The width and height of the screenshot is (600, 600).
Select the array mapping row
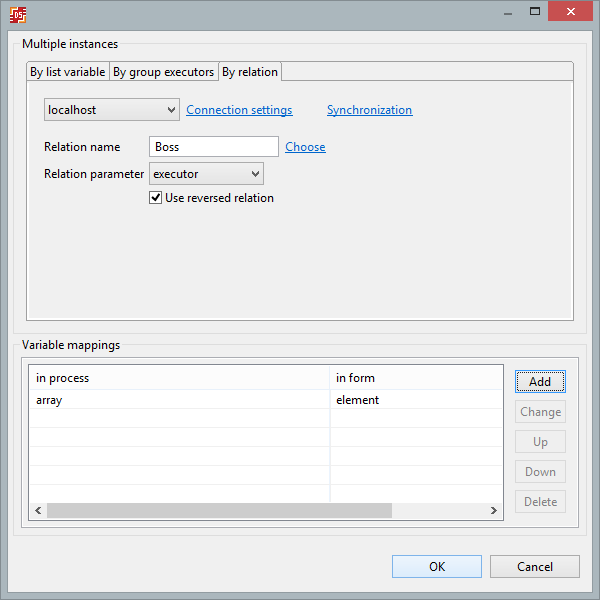pos(180,400)
